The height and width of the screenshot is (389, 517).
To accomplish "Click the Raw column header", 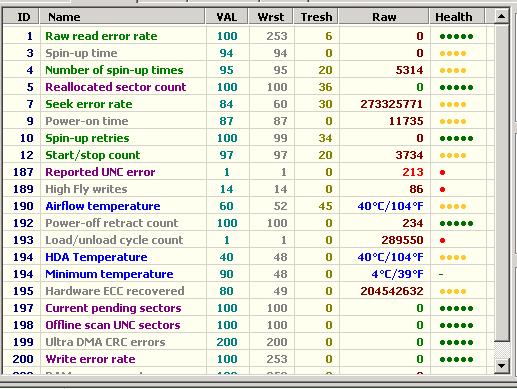I will [384, 17].
